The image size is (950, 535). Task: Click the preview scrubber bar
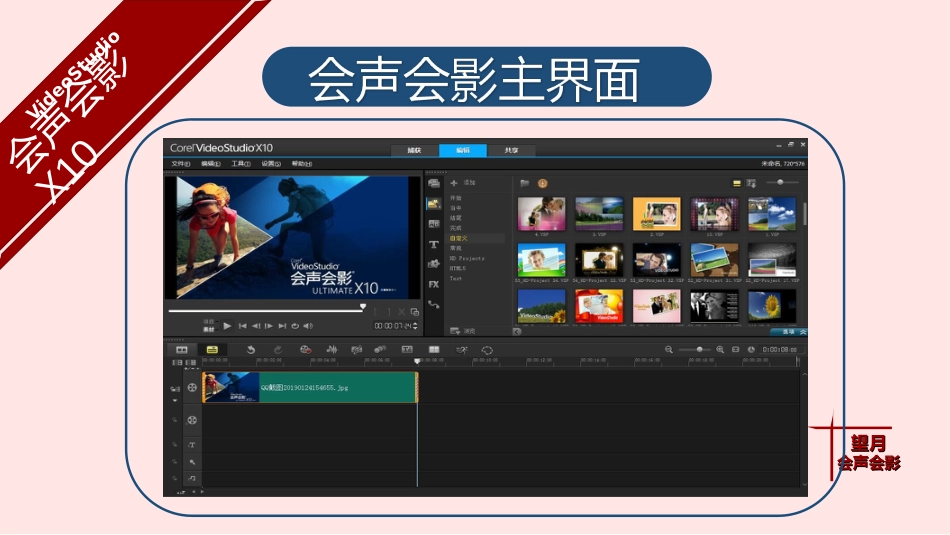coord(267,310)
